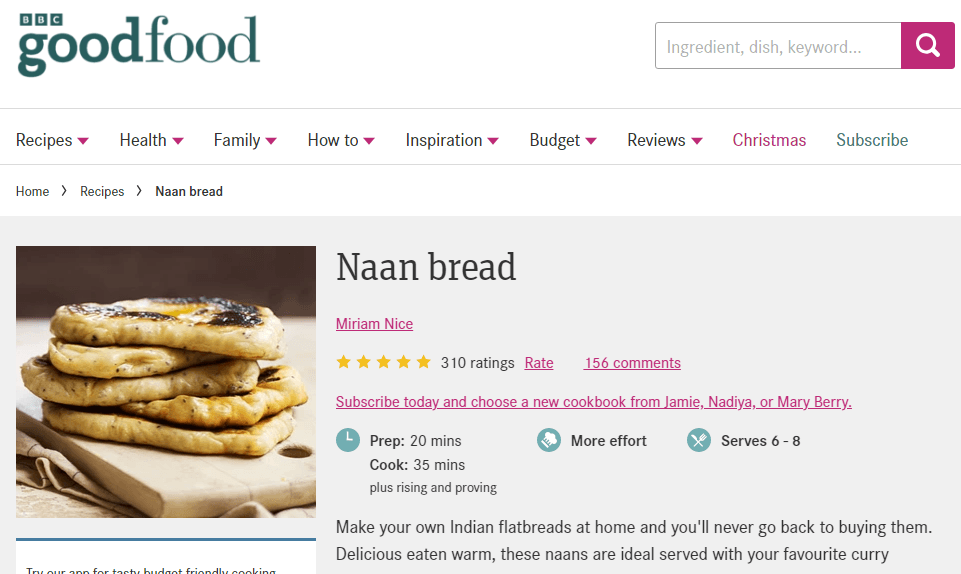This screenshot has height=574, width=961.
Task: Open author Miriam Nice's page
Action: pos(374,324)
